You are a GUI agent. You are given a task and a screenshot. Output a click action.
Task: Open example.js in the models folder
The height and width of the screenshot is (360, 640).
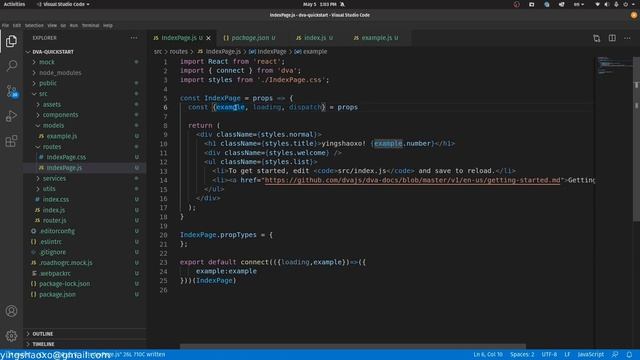click(x=62, y=136)
